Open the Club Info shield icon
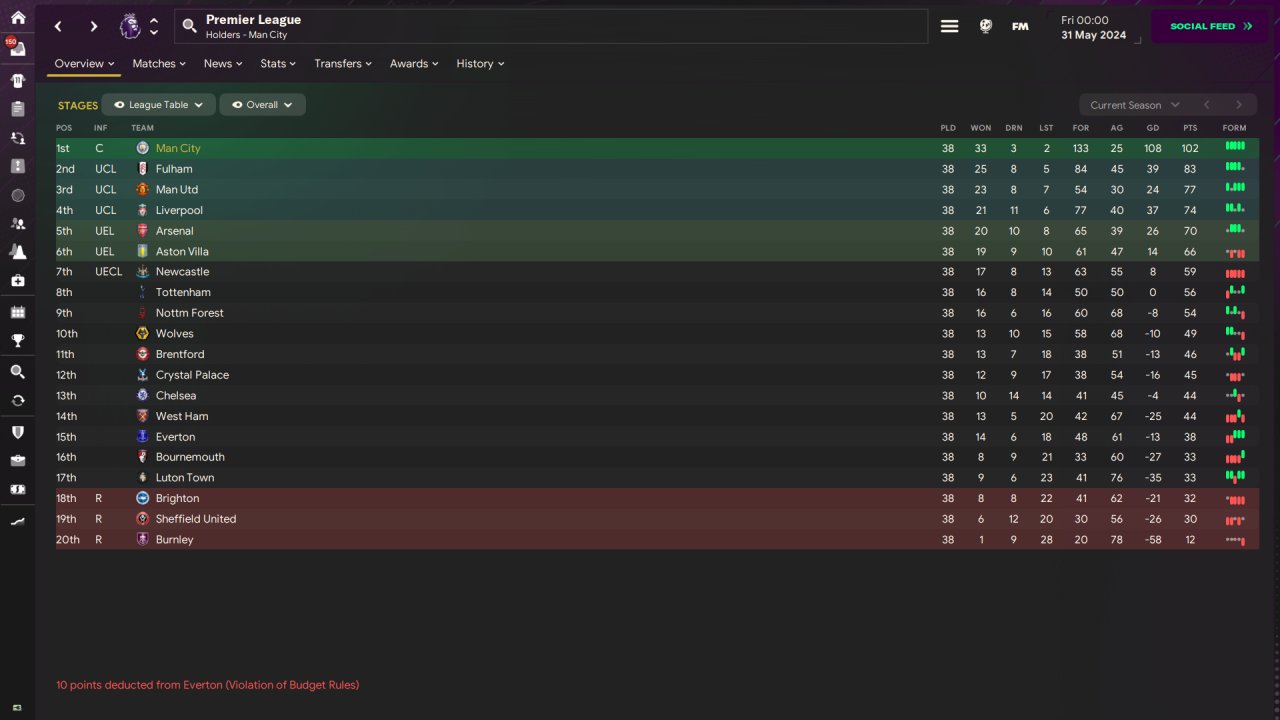 [x=18, y=432]
